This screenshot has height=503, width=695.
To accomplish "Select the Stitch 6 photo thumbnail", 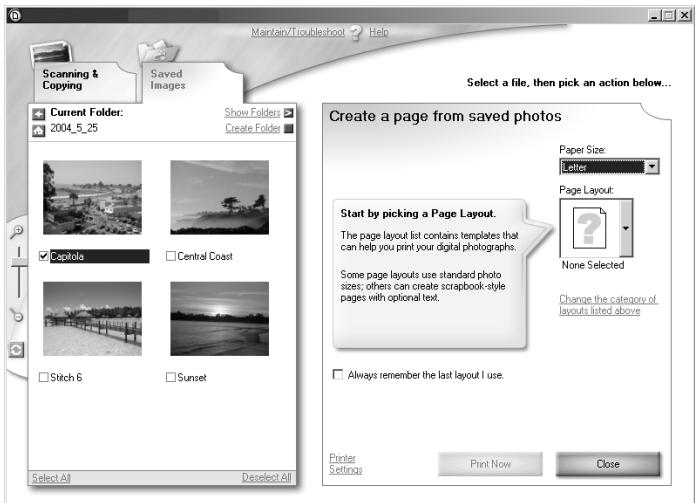I will pos(92,319).
